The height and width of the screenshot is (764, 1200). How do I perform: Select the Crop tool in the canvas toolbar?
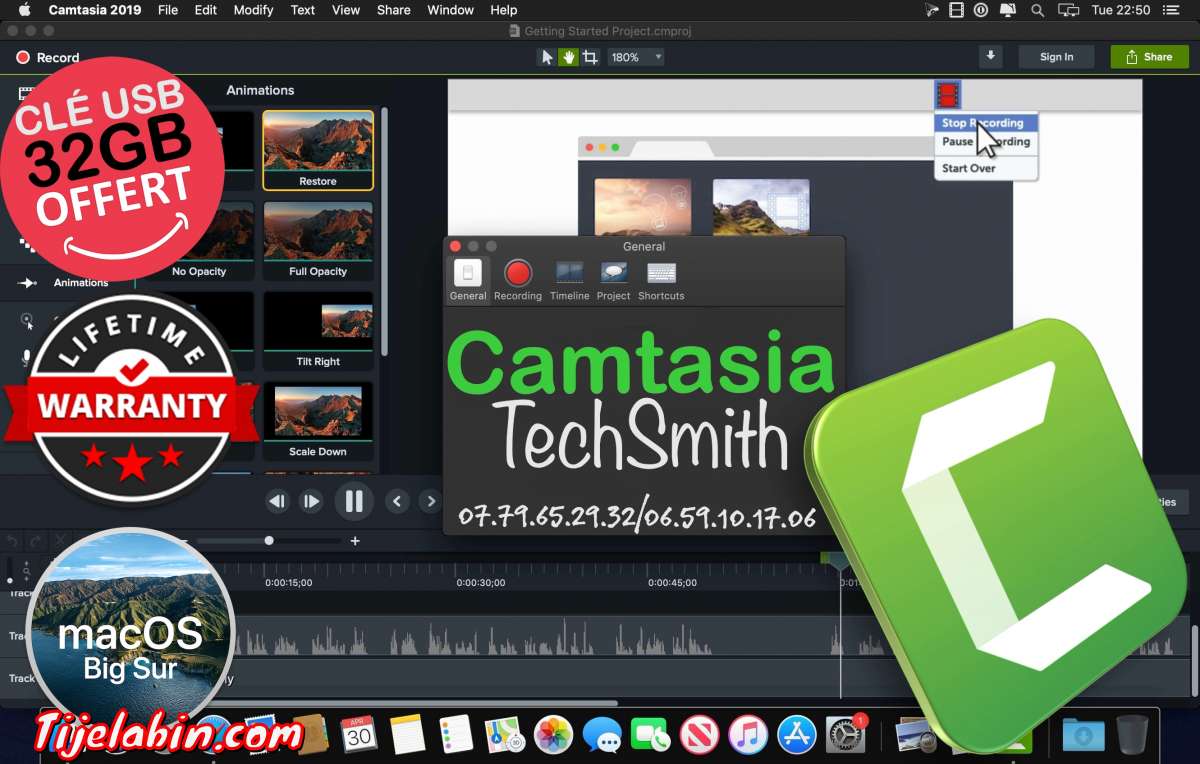[x=589, y=57]
